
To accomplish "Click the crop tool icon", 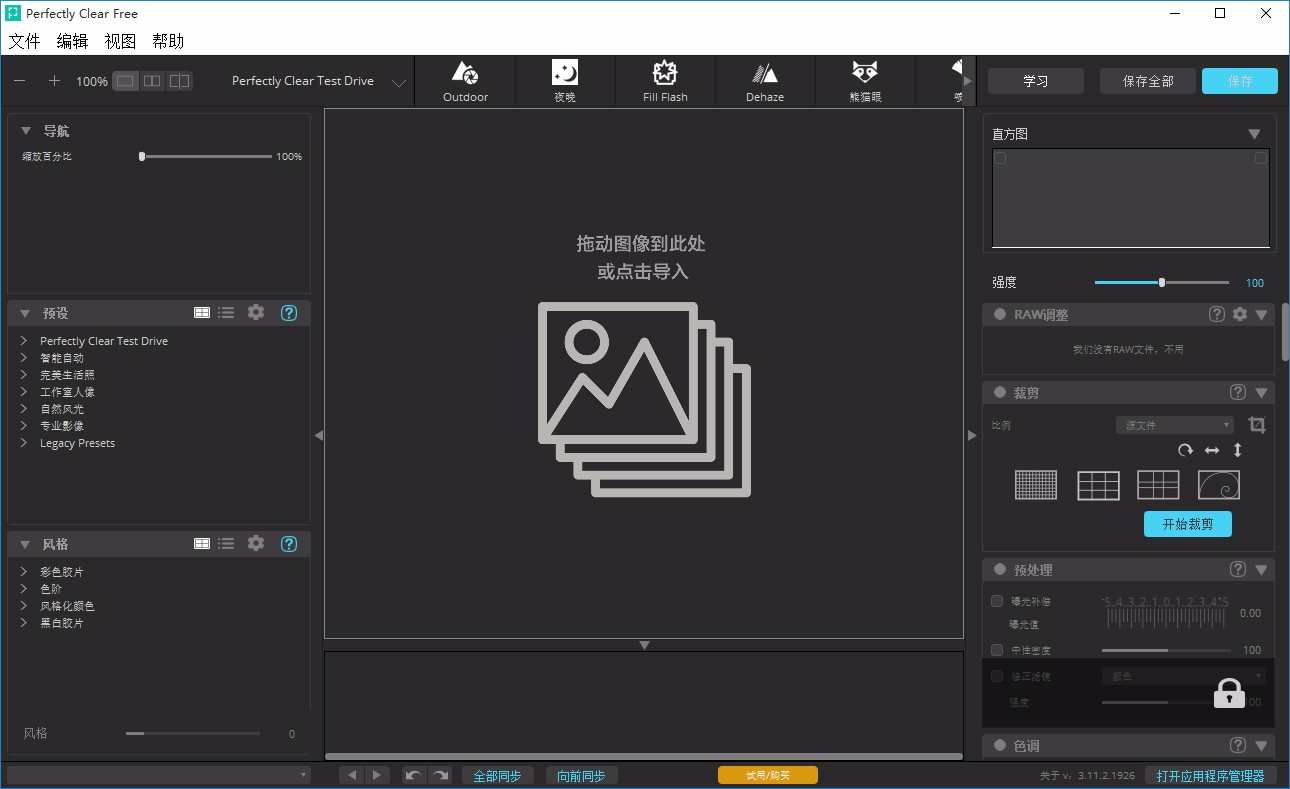I will [x=1257, y=425].
